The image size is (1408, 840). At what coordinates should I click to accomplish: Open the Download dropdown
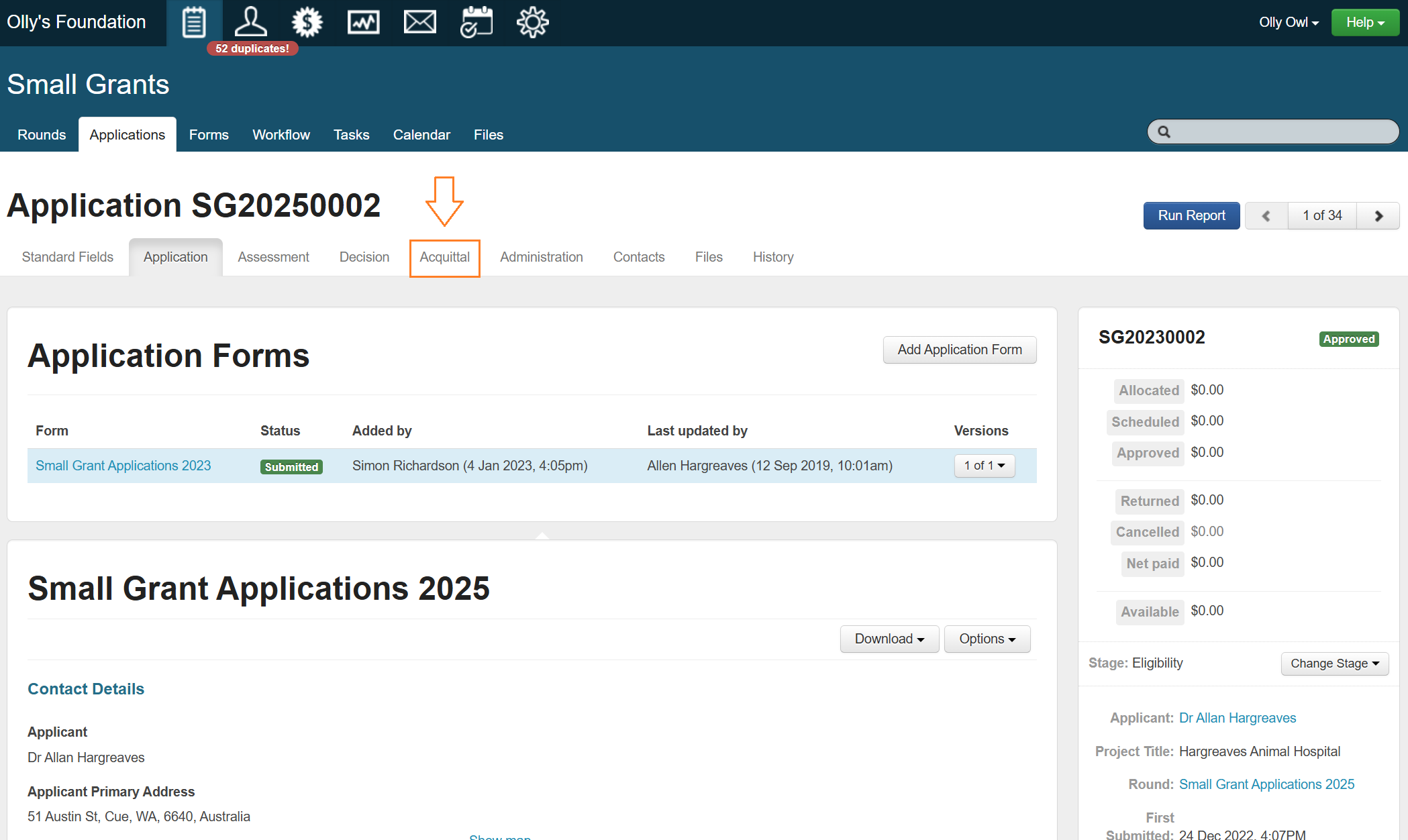coord(889,639)
